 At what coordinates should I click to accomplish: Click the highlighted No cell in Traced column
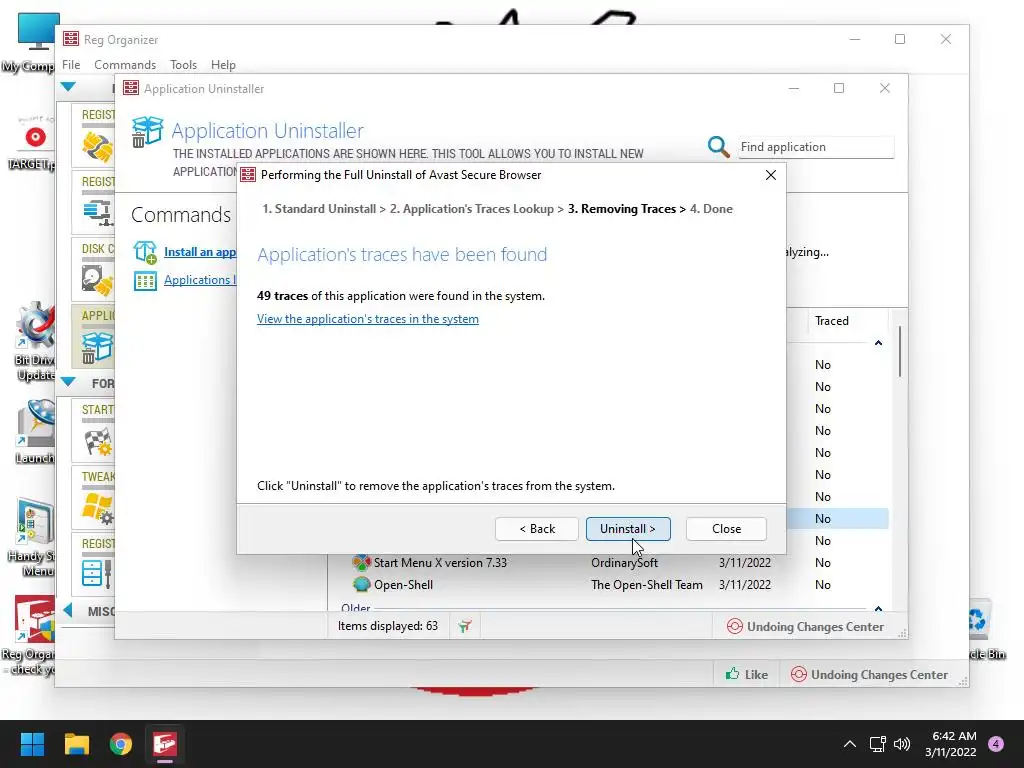tap(822, 519)
